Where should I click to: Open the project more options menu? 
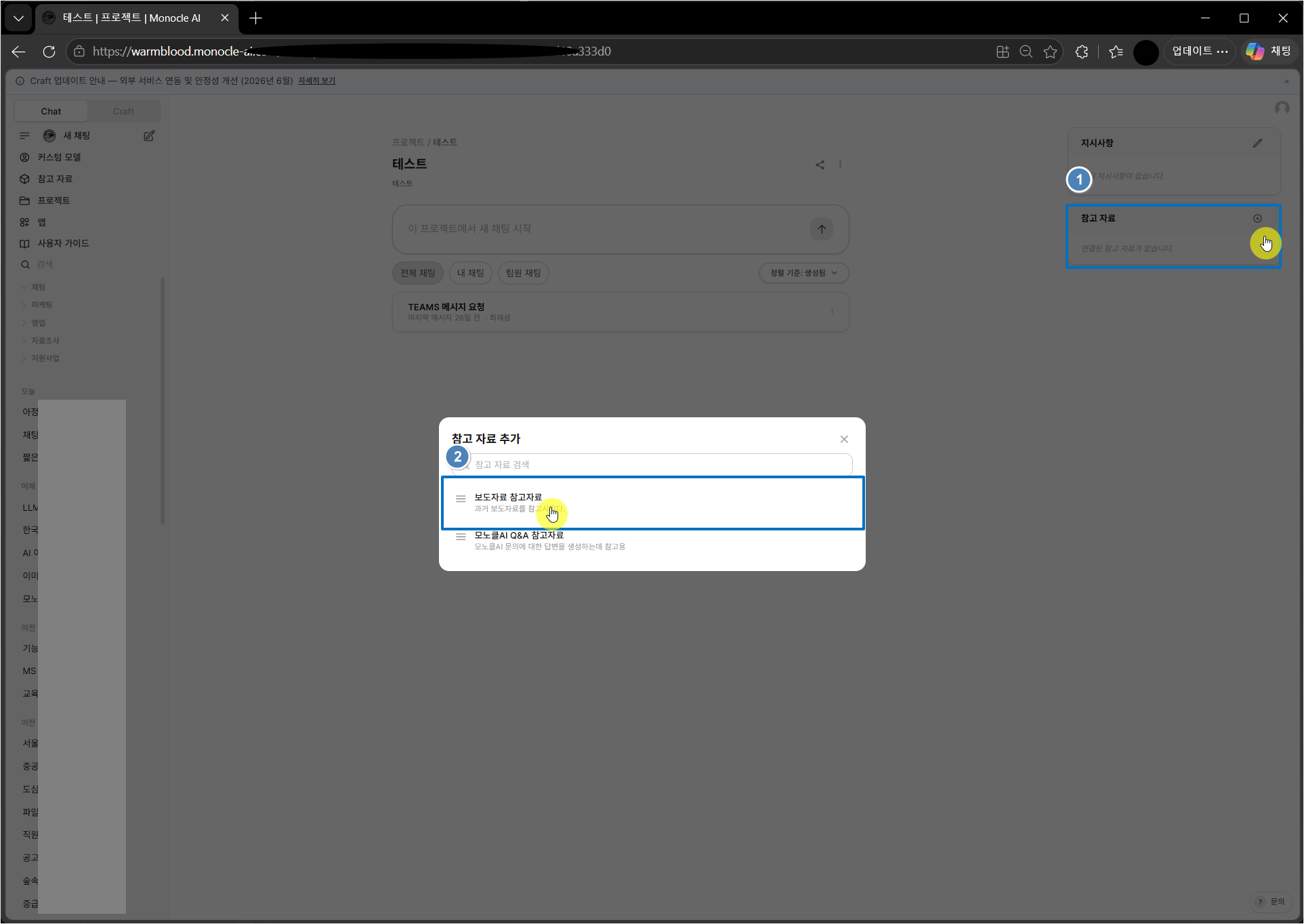[x=841, y=165]
